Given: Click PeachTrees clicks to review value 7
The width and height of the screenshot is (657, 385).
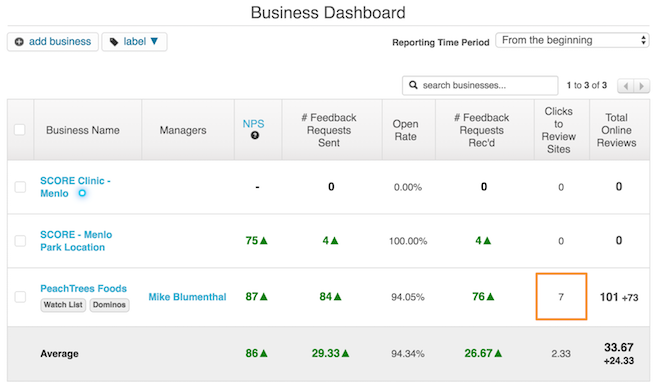Looking at the screenshot, I should point(561,297).
